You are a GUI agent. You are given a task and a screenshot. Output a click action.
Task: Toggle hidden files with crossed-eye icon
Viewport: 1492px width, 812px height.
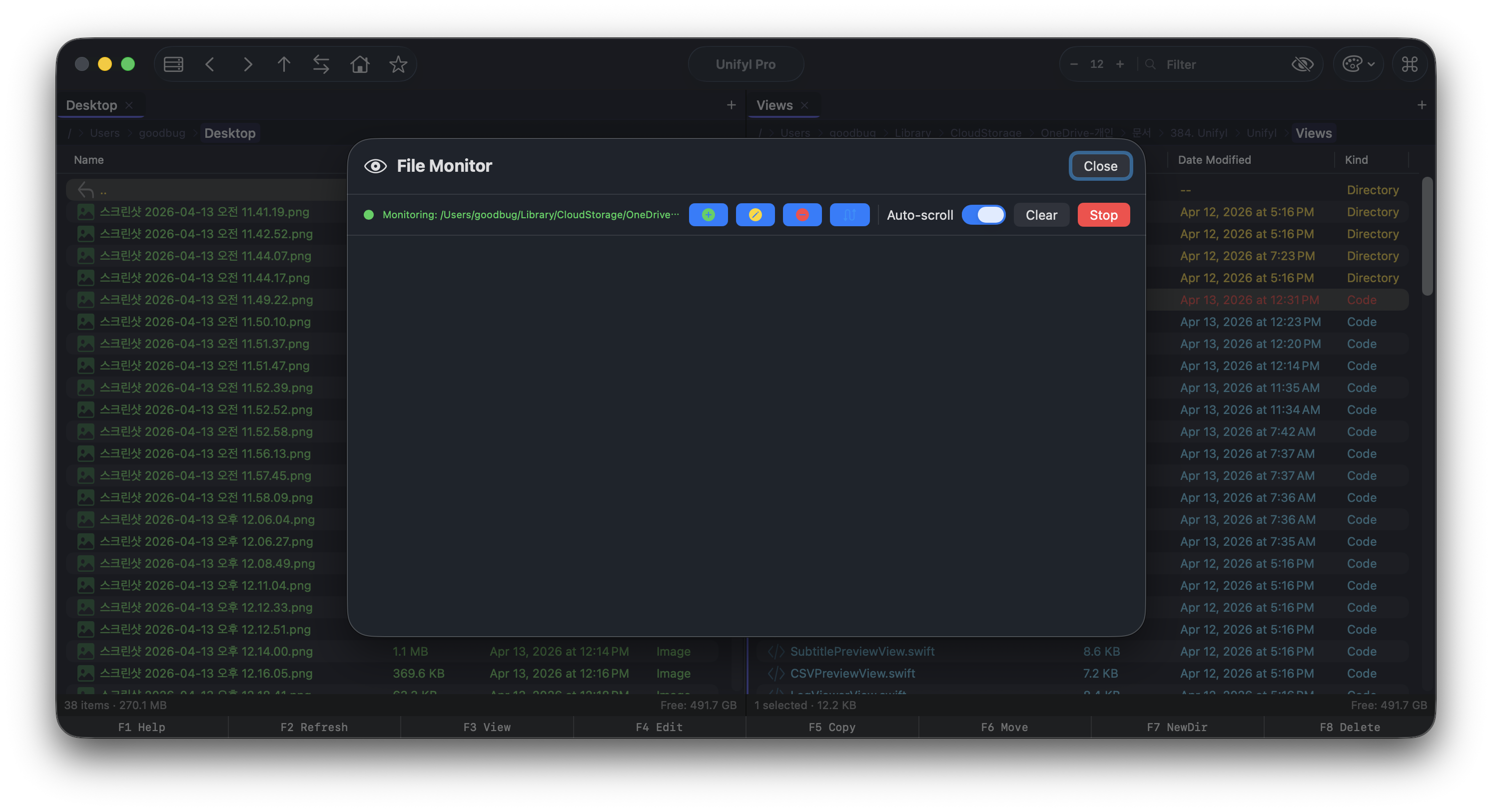tap(1302, 64)
